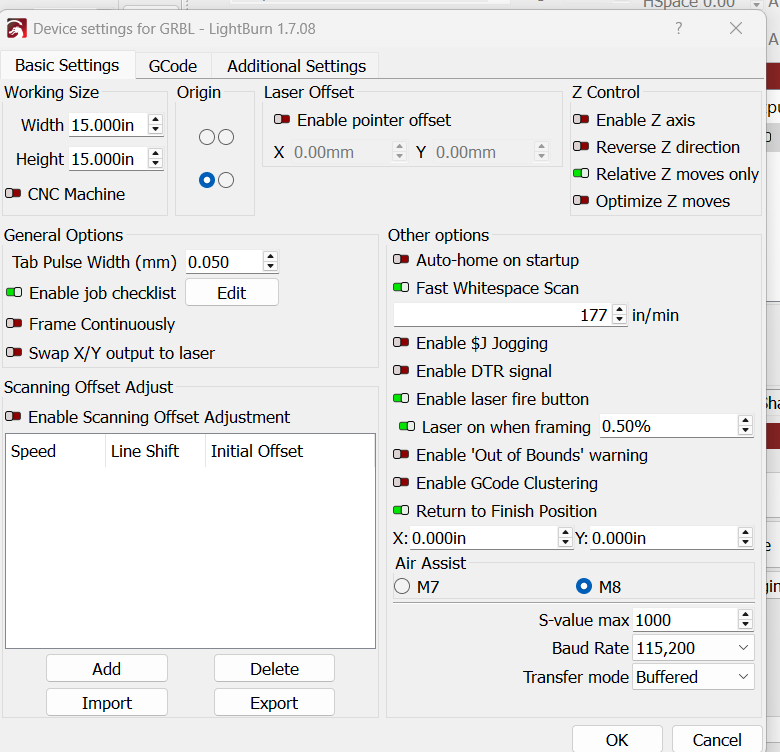780x752 pixels.
Task: Toggle Auto-home on startup
Action: click(401, 260)
